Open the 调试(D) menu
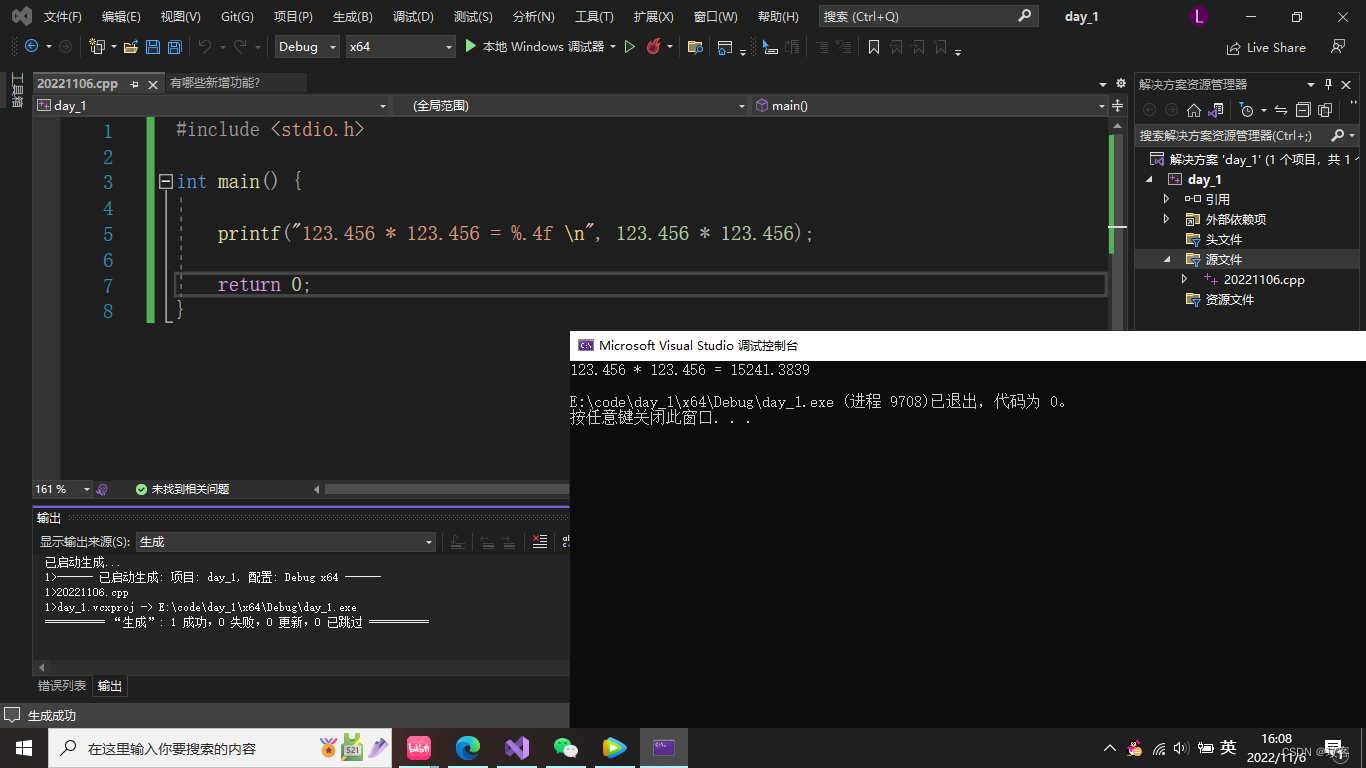This screenshot has height=768, width=1366. point(414,16)
